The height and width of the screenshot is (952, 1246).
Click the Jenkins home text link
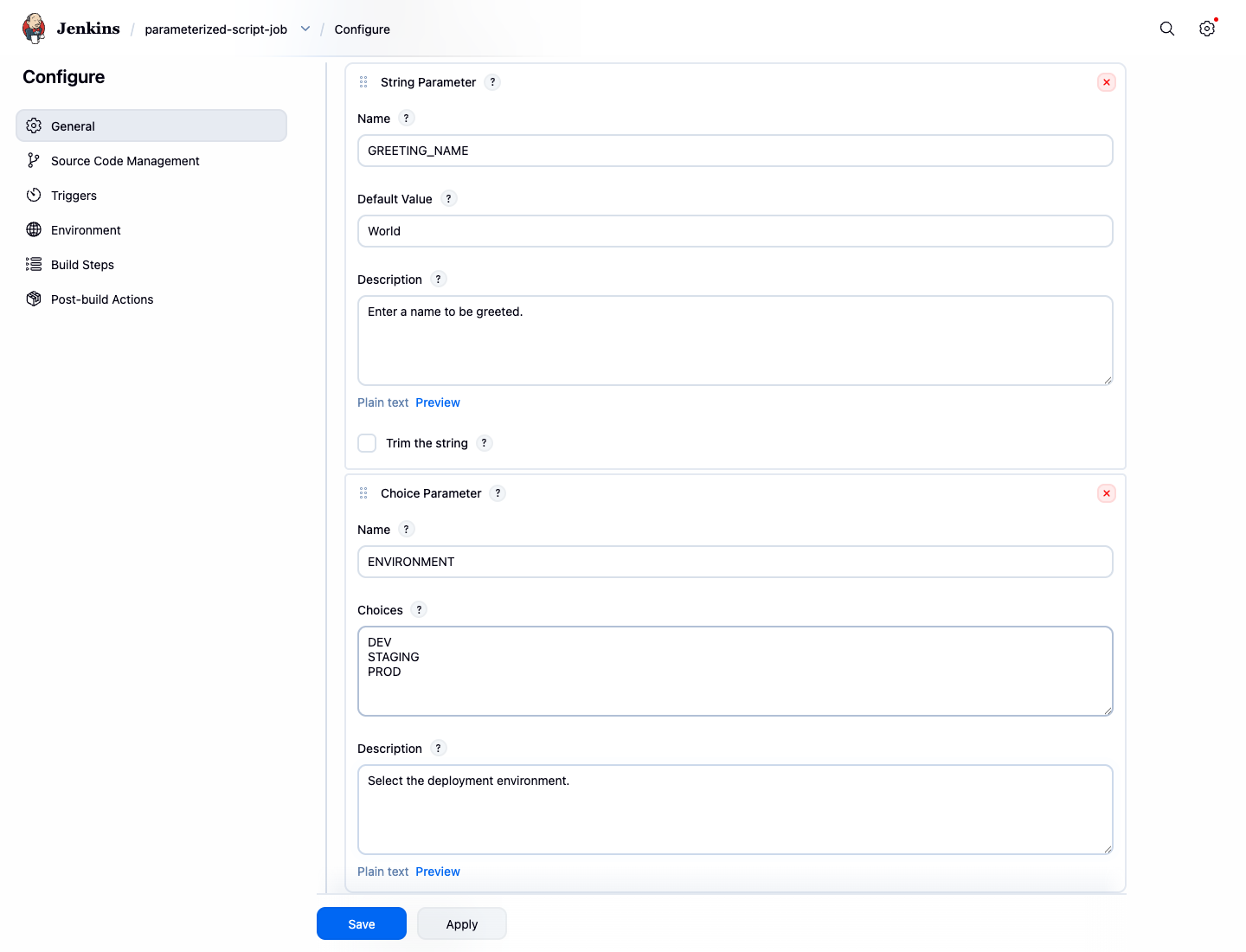88,29
